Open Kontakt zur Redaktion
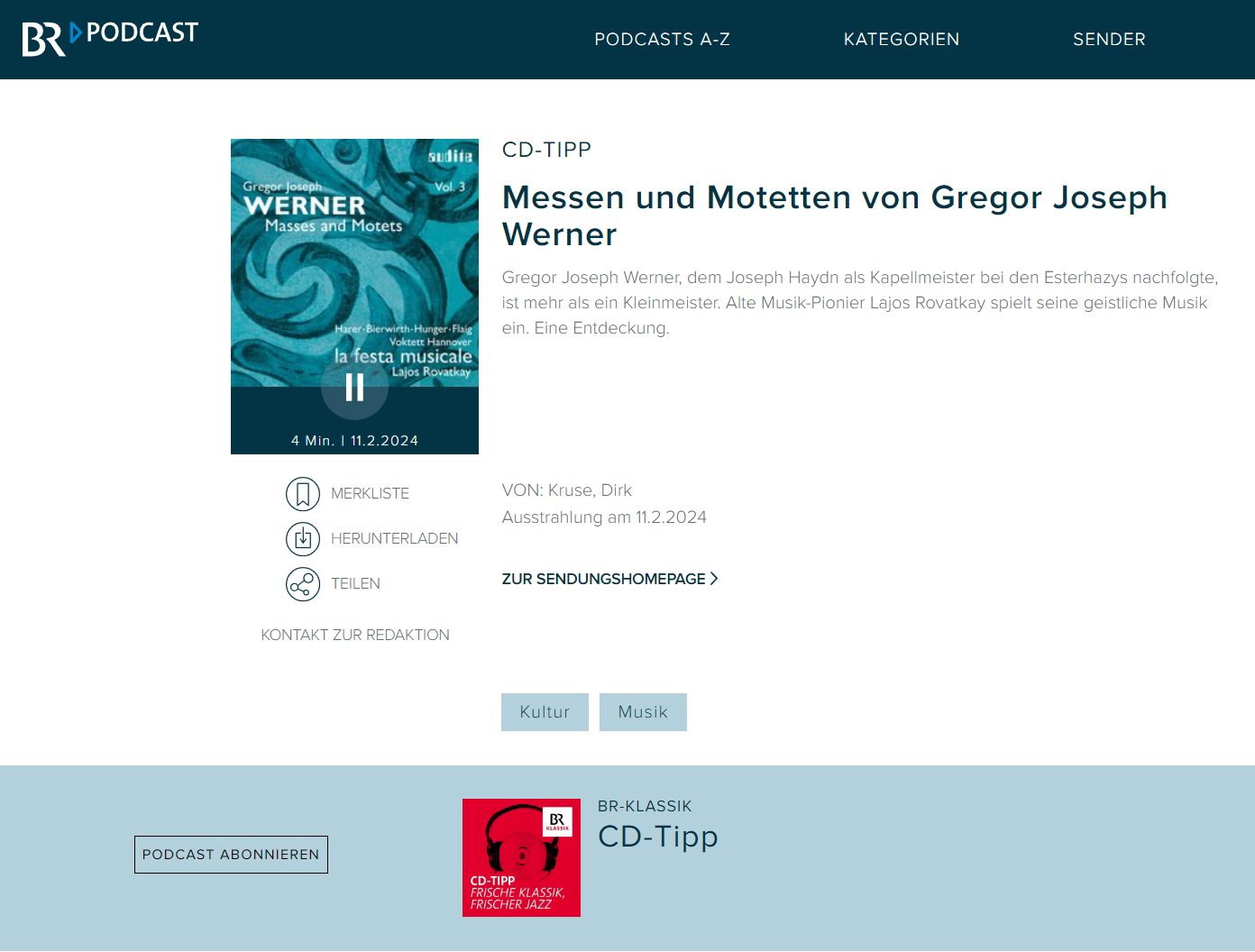Image resolution: width=1255 pixels, height=952 pixels. (355, 635)
